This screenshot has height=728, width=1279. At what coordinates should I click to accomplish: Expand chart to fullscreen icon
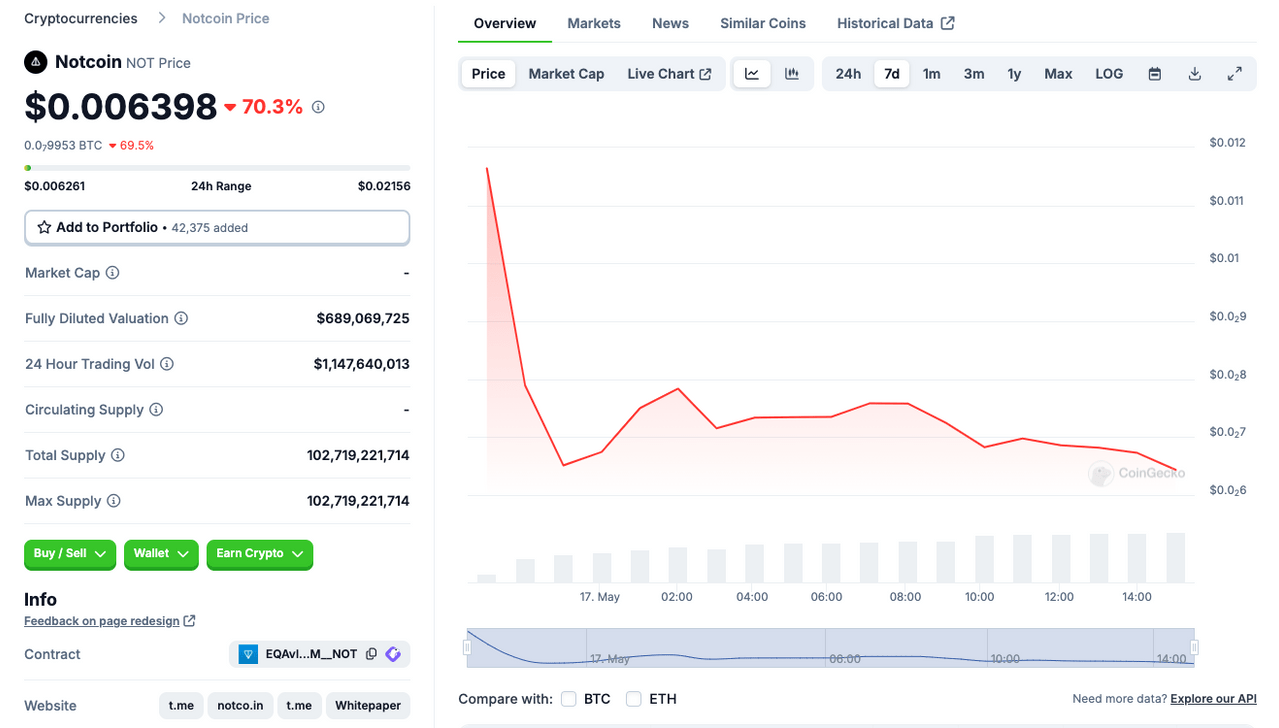pos(1234,74)
